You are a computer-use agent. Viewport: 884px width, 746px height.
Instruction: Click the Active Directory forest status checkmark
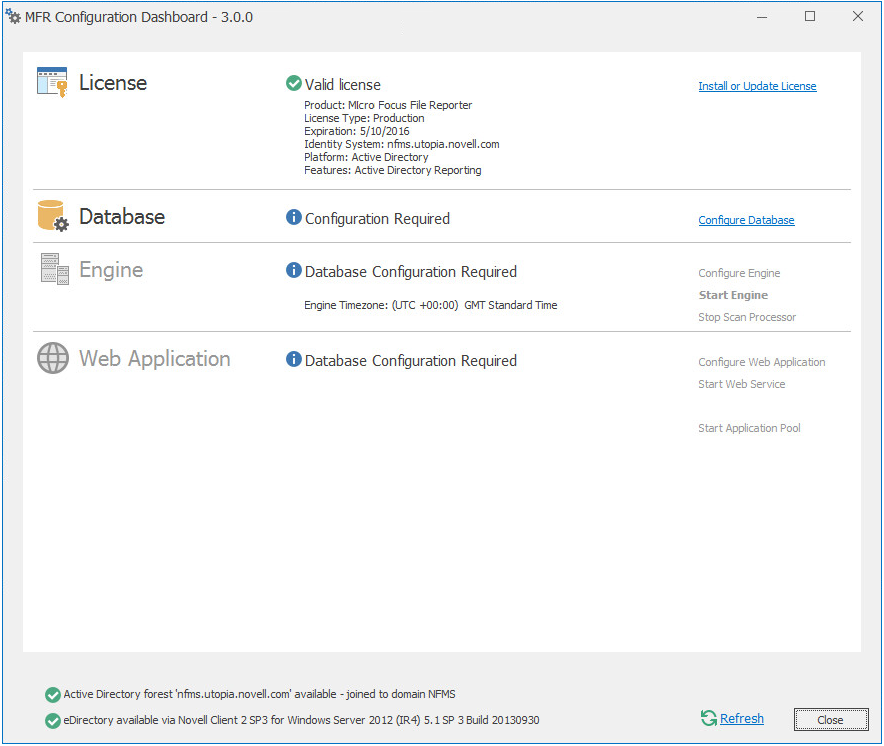point(52,695)
